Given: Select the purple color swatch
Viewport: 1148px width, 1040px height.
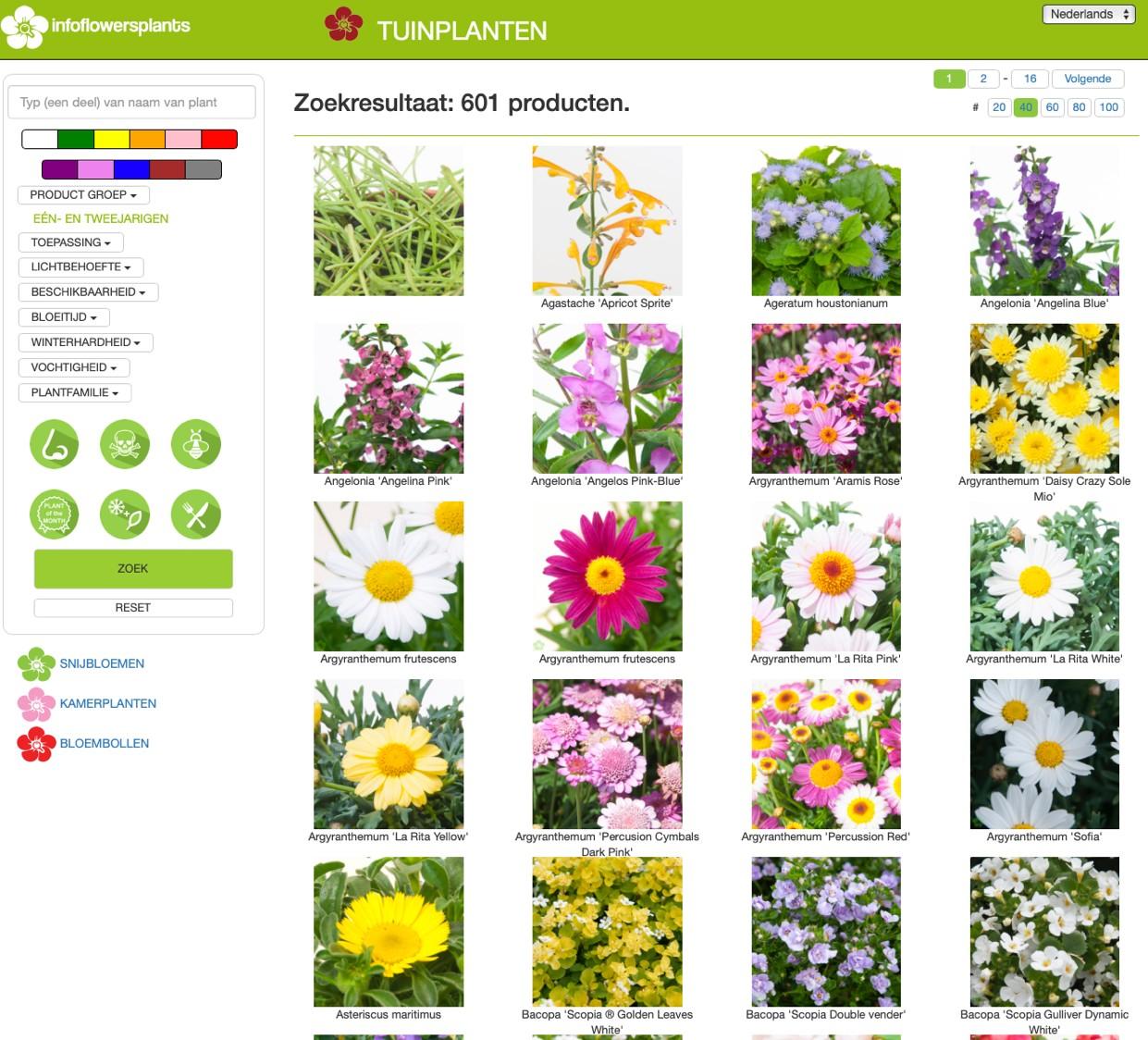Looking at the screenshot, I should (x=60, y=169).
